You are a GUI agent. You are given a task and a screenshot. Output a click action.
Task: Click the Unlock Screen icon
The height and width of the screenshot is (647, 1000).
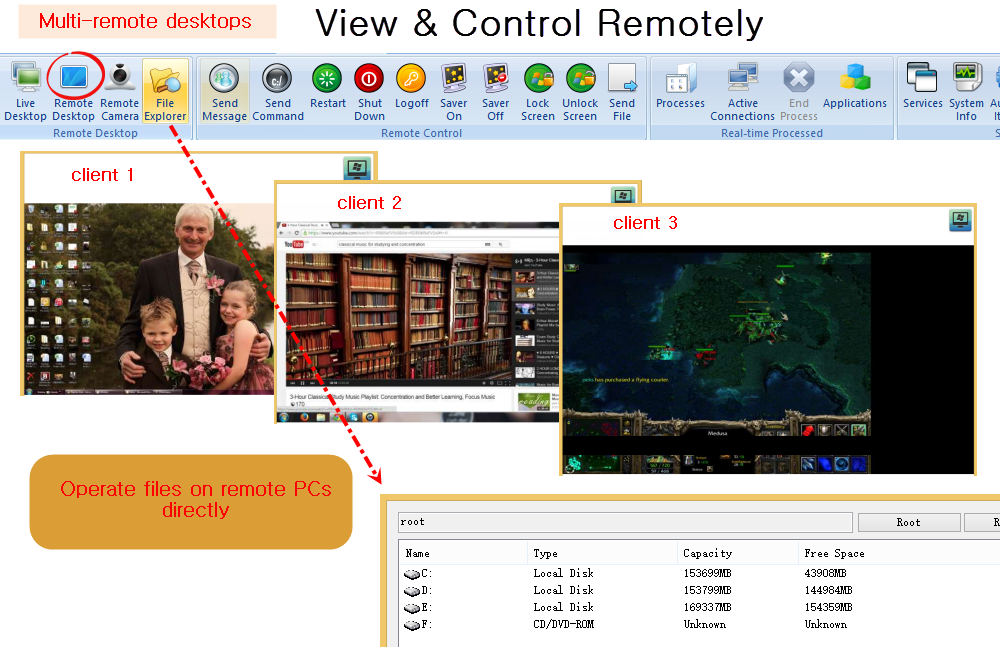coord(580,90)
